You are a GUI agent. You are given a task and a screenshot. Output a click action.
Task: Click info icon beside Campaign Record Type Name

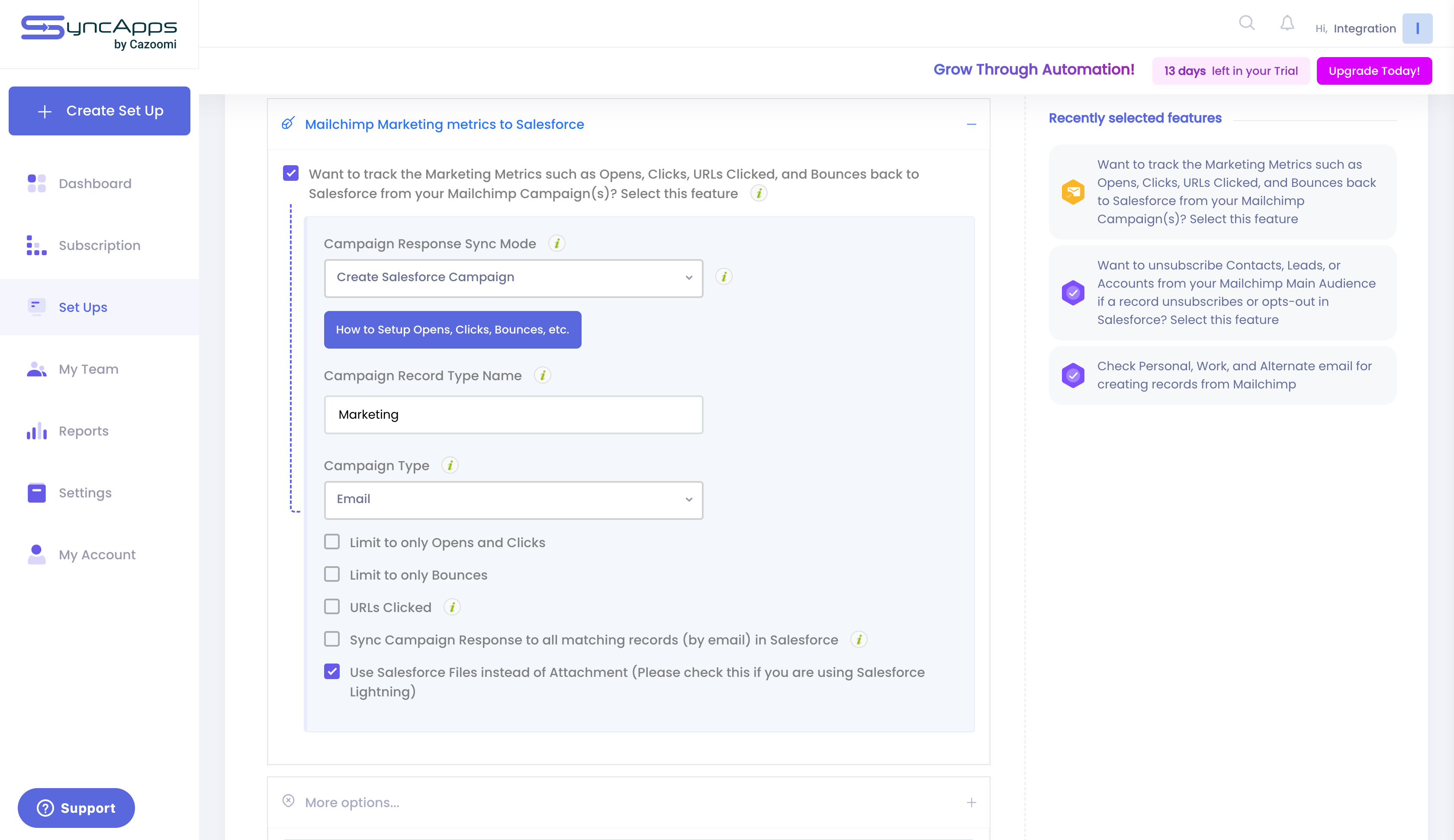tap(542, 375)
